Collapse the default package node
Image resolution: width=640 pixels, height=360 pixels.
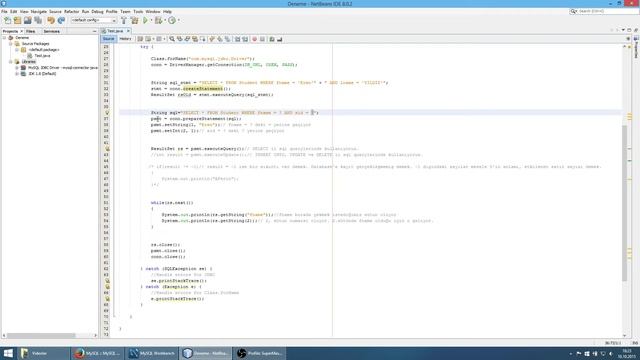click(17, 50)
